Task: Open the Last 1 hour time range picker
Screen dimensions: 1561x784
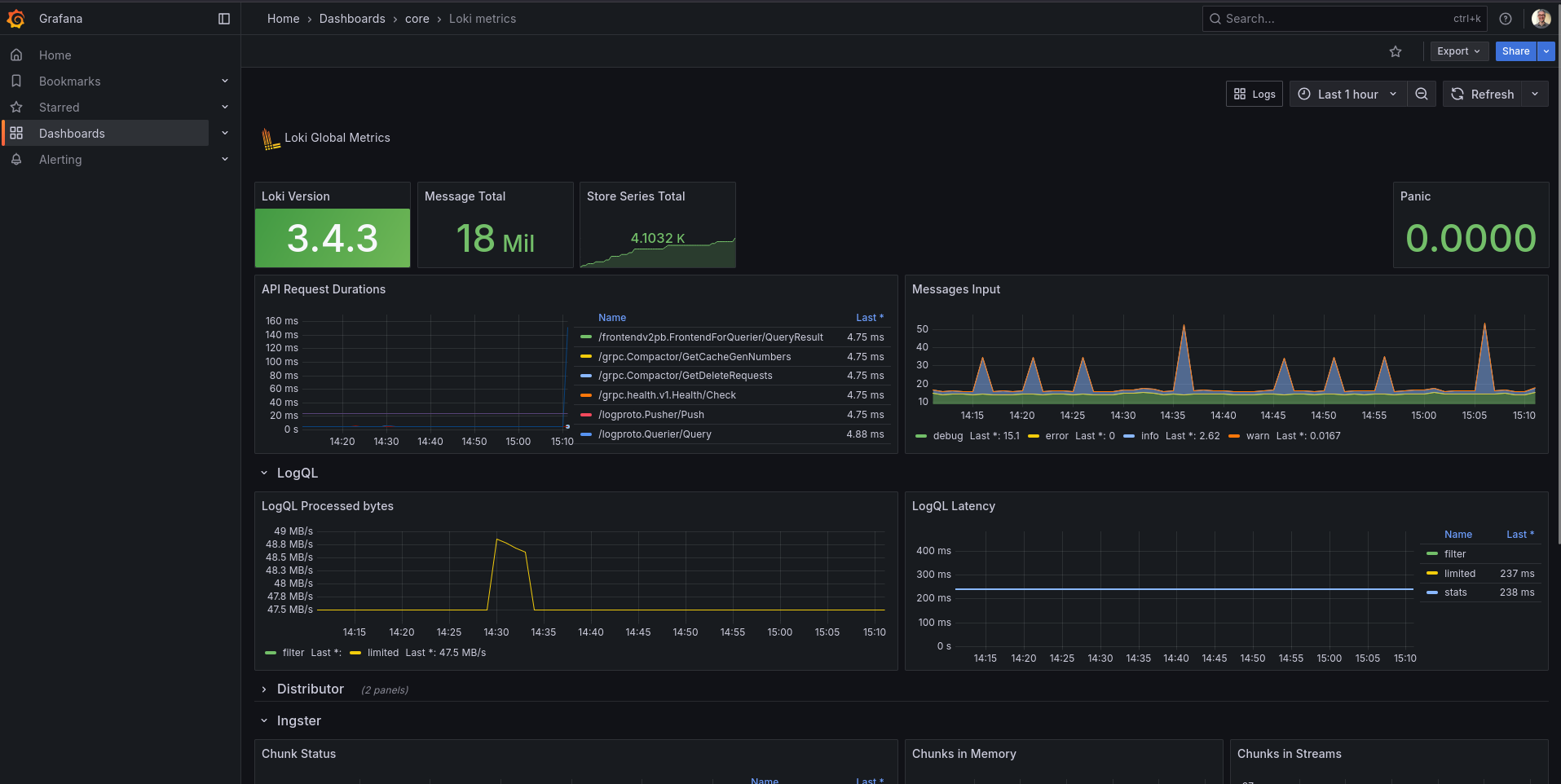Action: 1348,95
